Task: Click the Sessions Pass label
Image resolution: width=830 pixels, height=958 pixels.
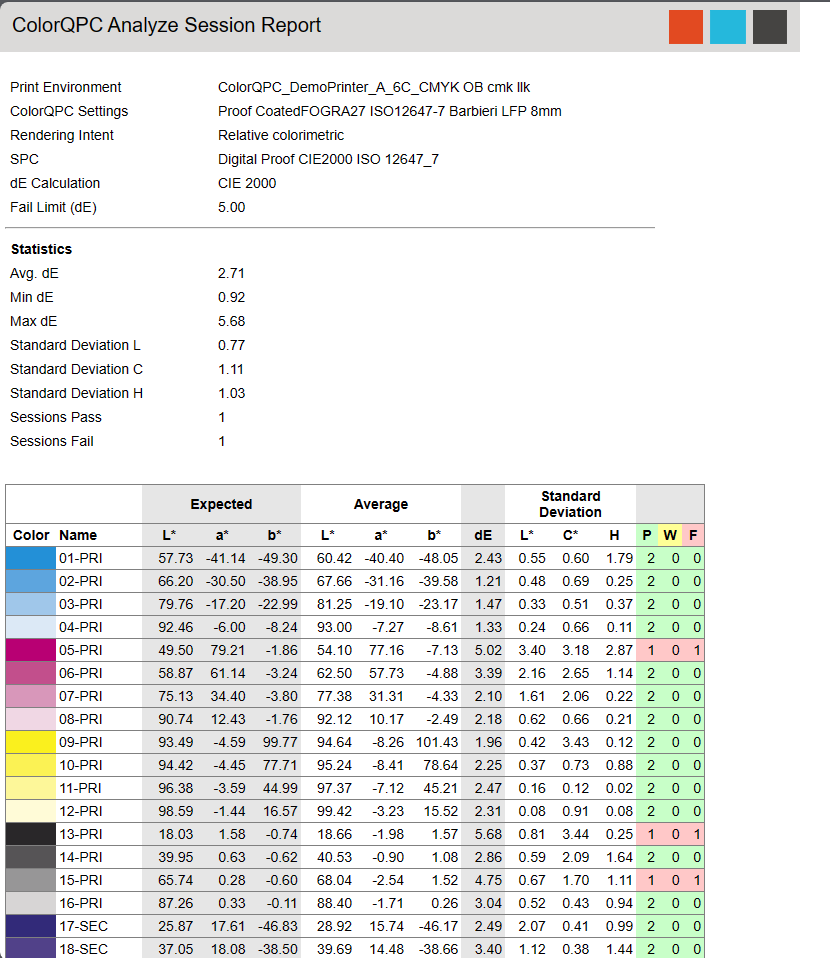Action: [x=56, y=417]
